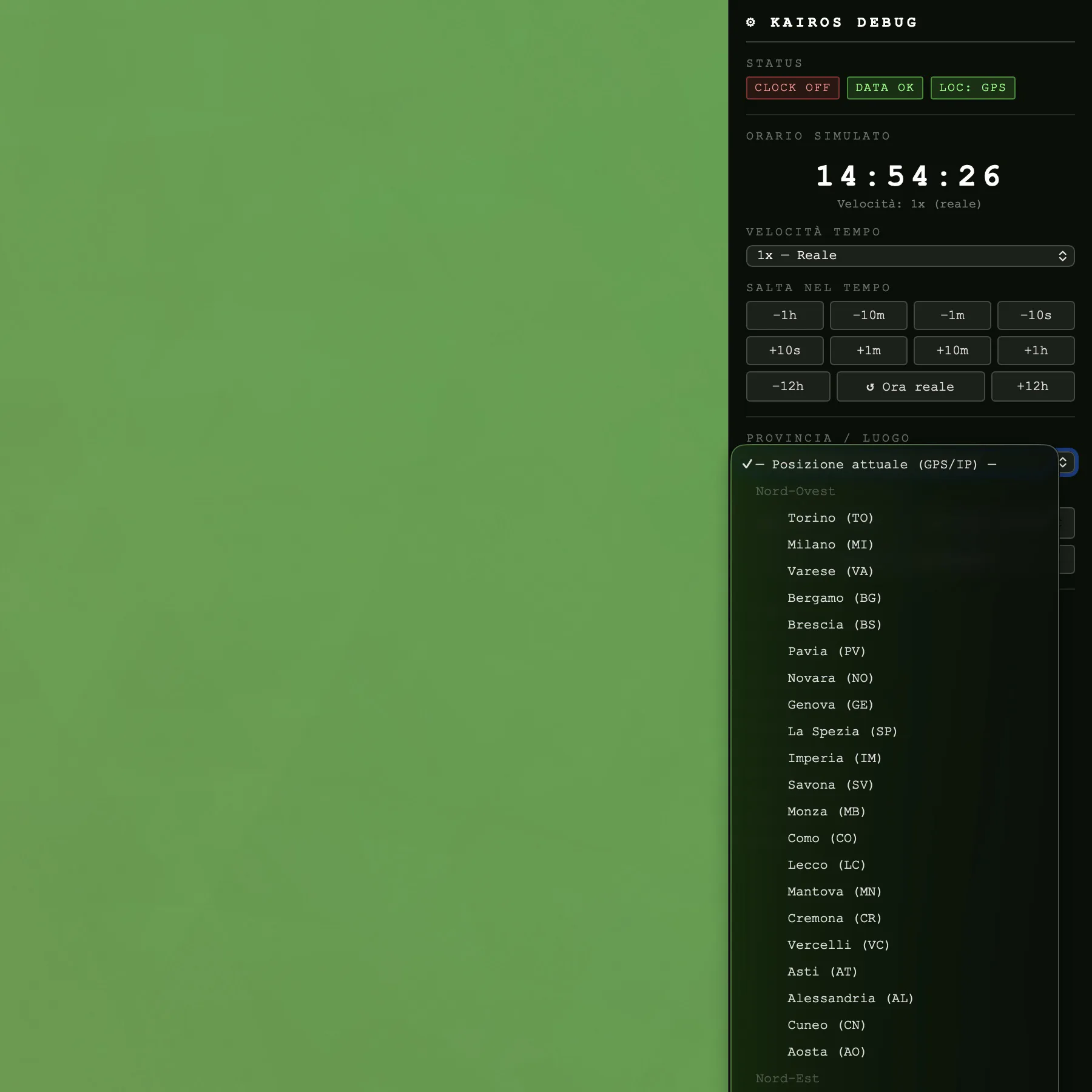Image resolution: width=1092 pixels, height=1092 pixels.
Task: Open the Velocità Tempo speed dropdown
Action: (910, 256)
